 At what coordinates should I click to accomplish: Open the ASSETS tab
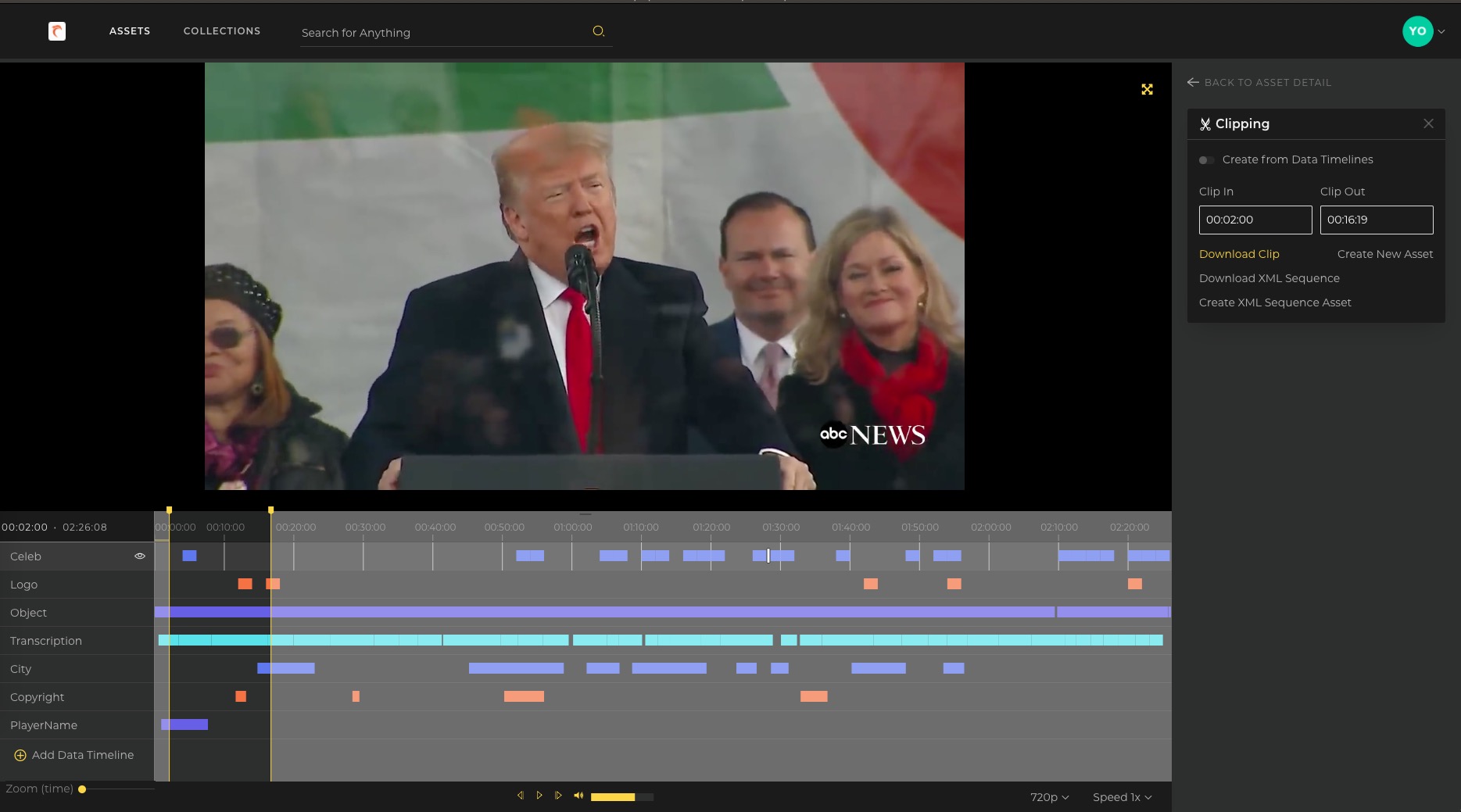click(130, 31)
